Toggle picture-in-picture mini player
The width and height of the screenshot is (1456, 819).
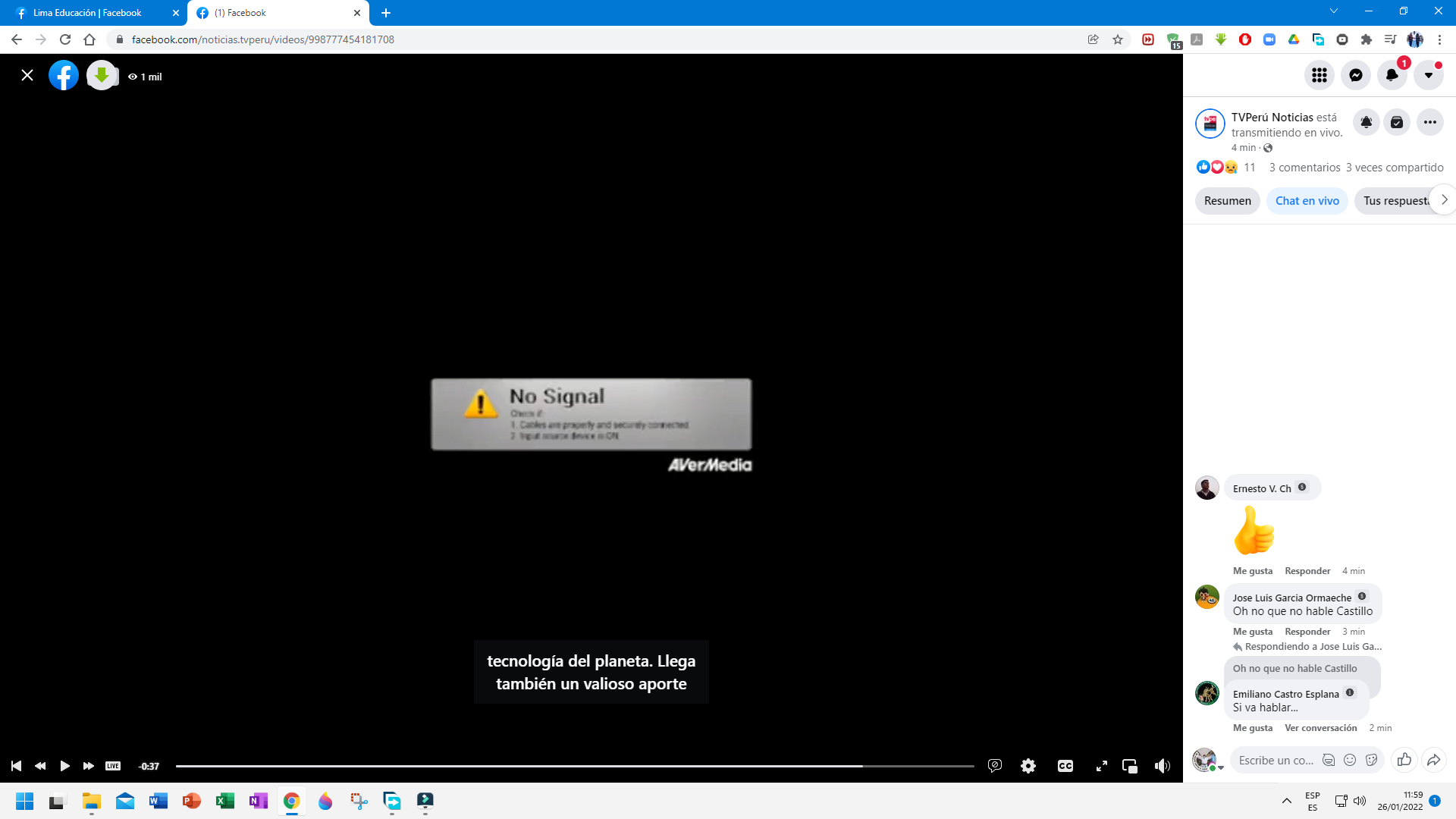[x=1130, y=766]
